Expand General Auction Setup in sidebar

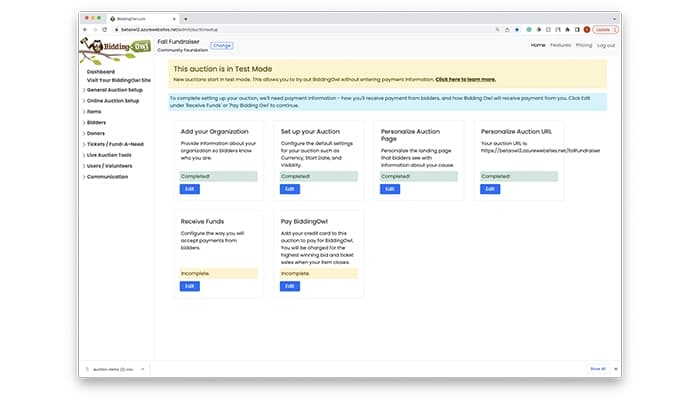[112, 90]
